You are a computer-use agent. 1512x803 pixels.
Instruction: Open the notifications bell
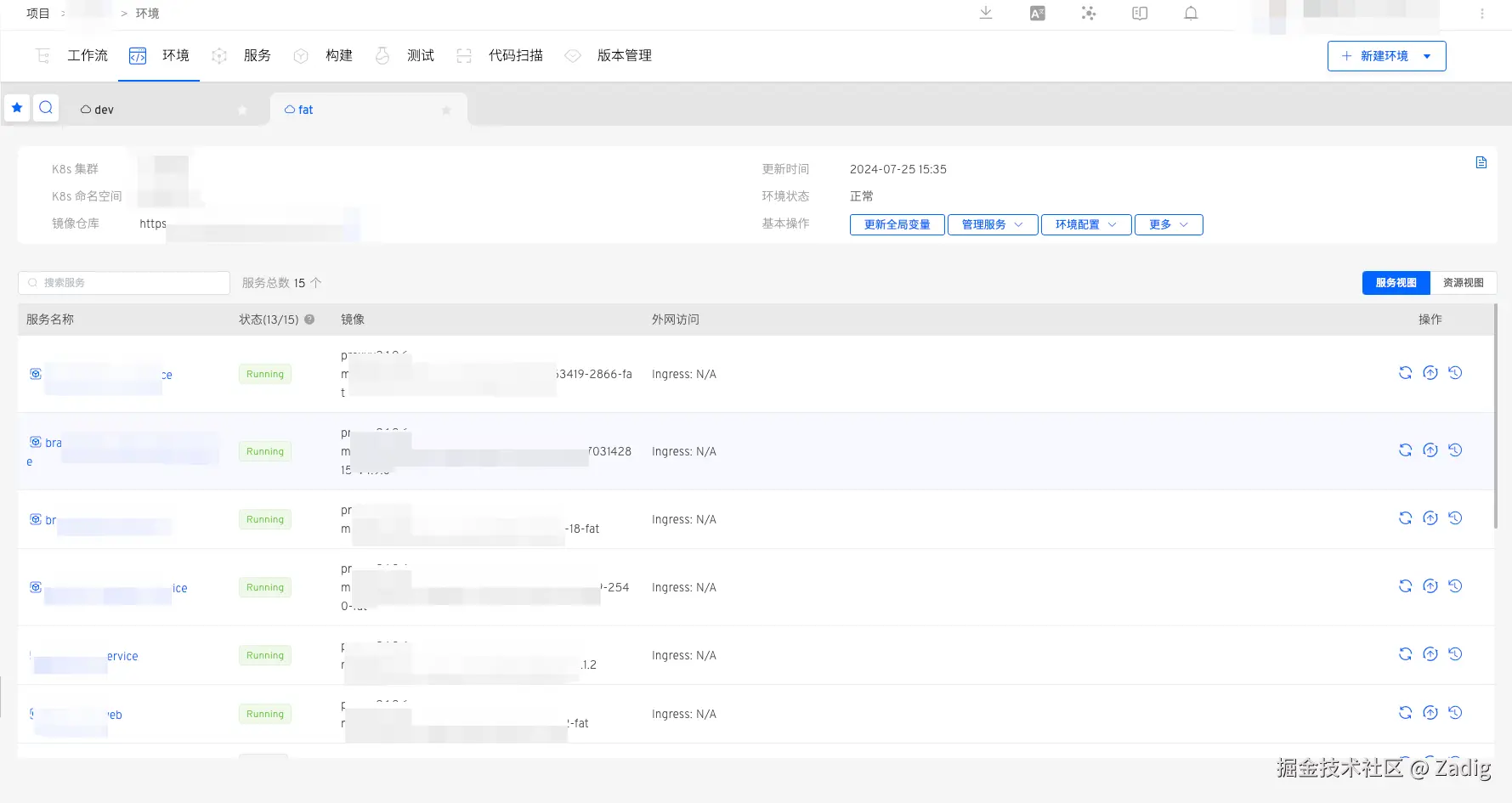(x=1192, y=13)
